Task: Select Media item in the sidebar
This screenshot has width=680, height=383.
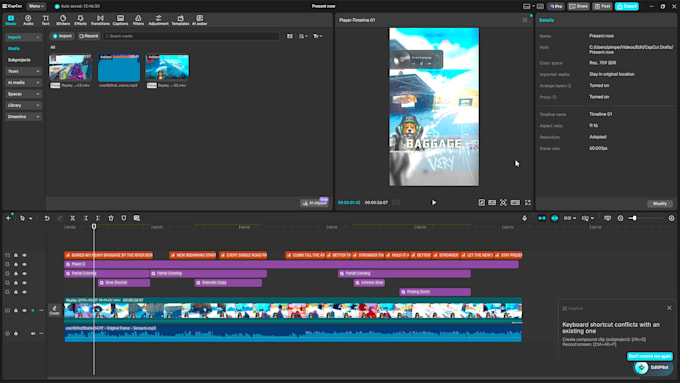Action: click(x=14, y=49)
